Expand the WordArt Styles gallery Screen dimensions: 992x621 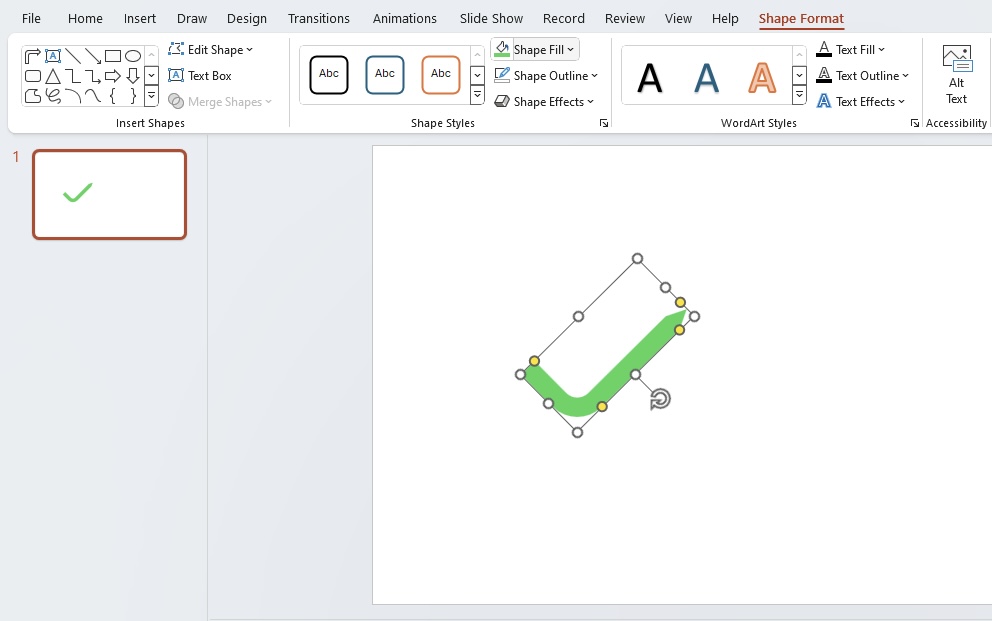(800, 95)
